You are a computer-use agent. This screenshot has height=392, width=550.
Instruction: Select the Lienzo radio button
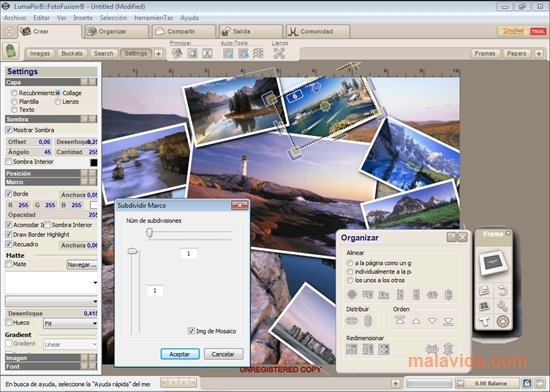(58, 102)
